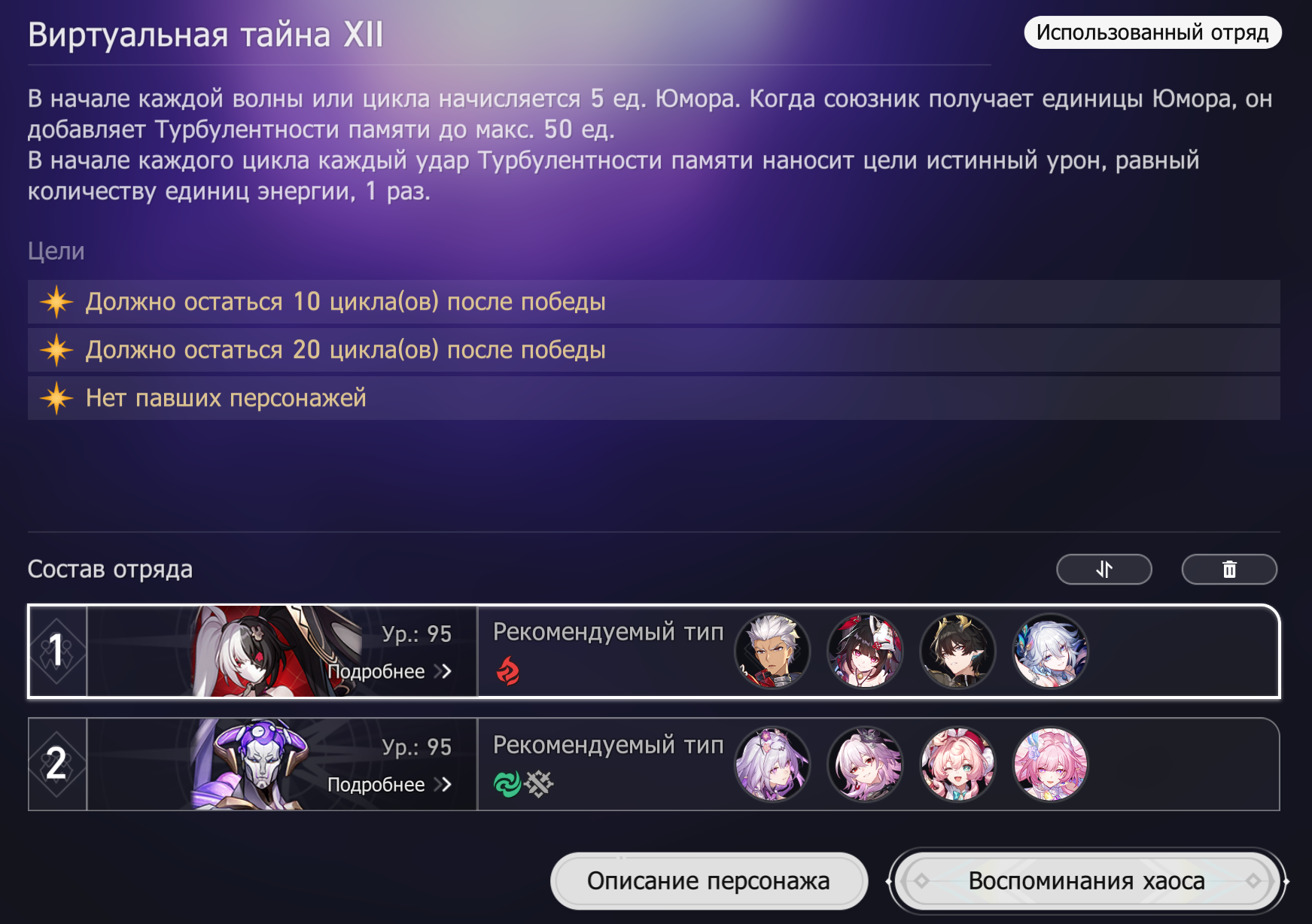Viewport: 1312px width, 924px height.
Task: Click the fire element icon for team 1
Action: coord(508,671)
